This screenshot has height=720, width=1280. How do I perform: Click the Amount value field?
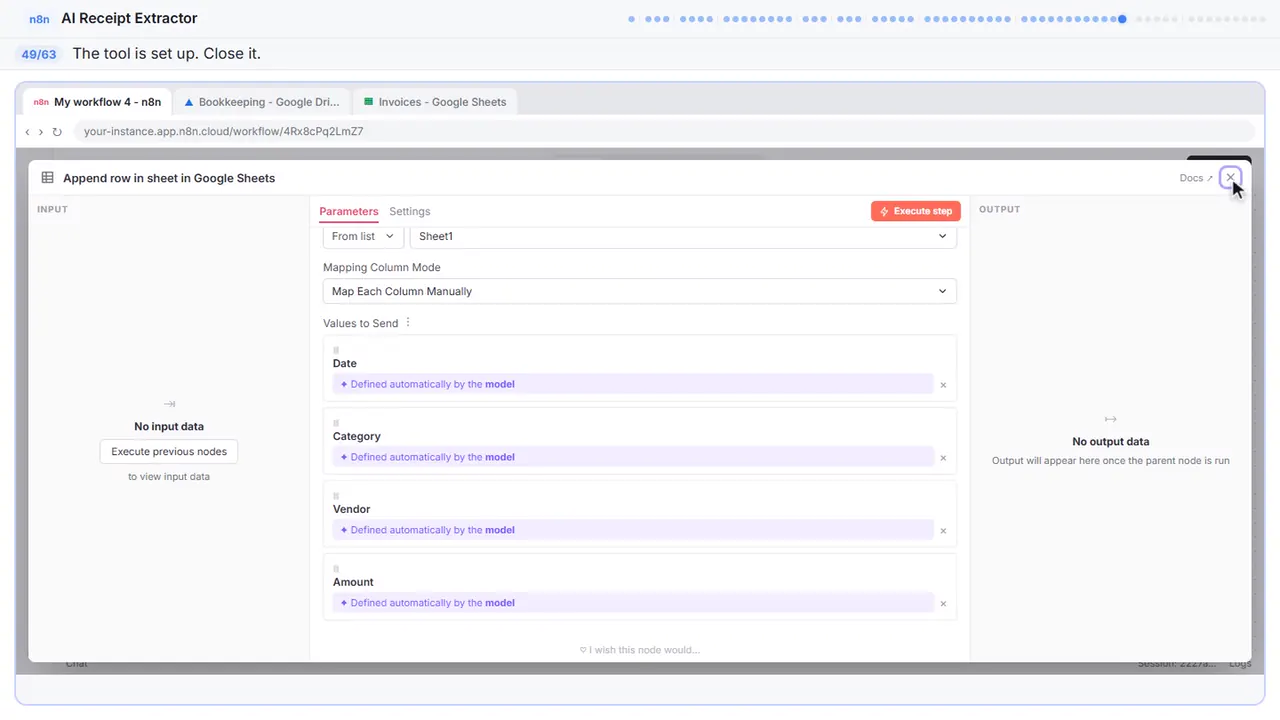633,603
